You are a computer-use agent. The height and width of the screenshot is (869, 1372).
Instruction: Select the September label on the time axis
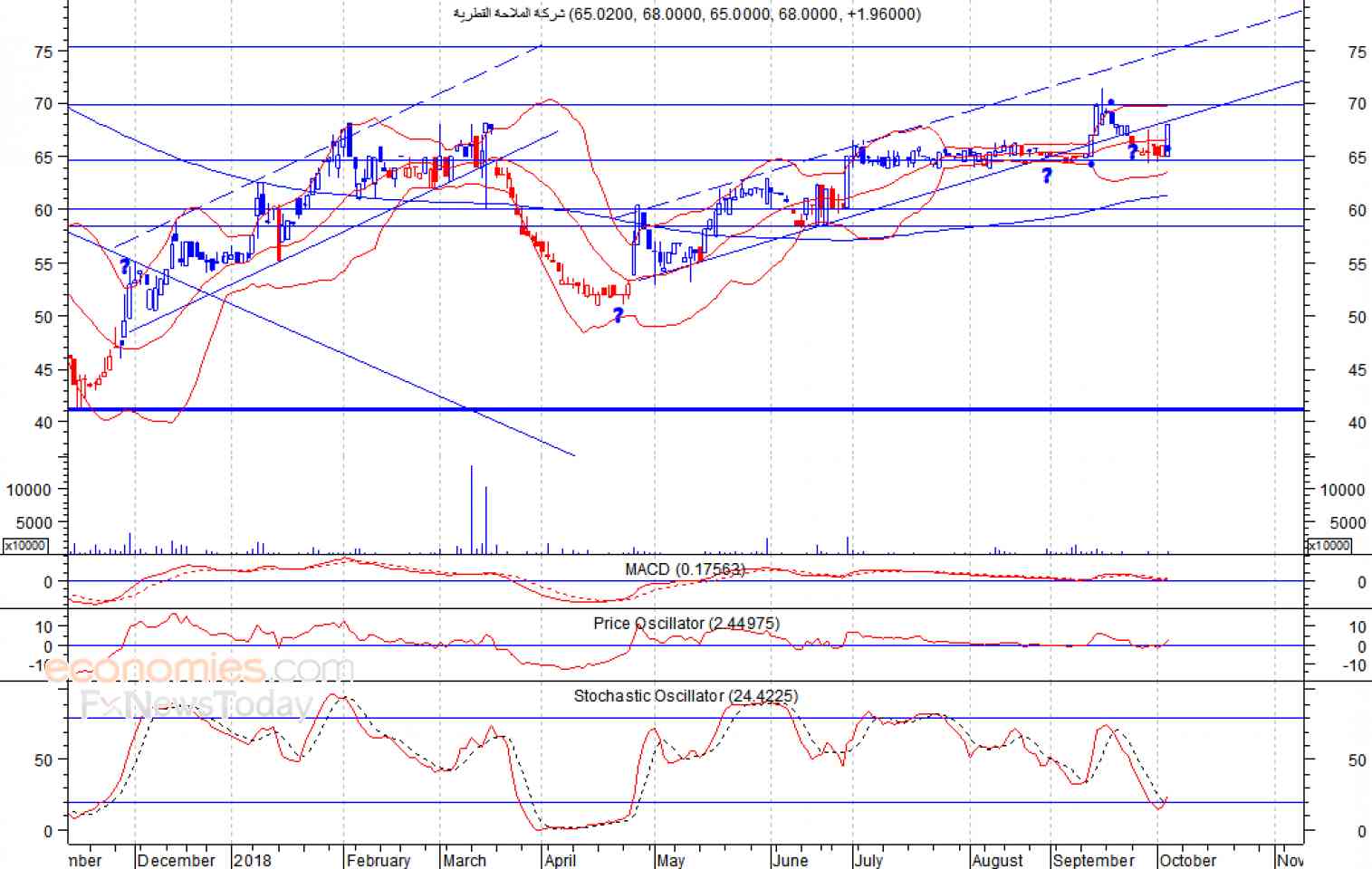tap(1094, 860)
